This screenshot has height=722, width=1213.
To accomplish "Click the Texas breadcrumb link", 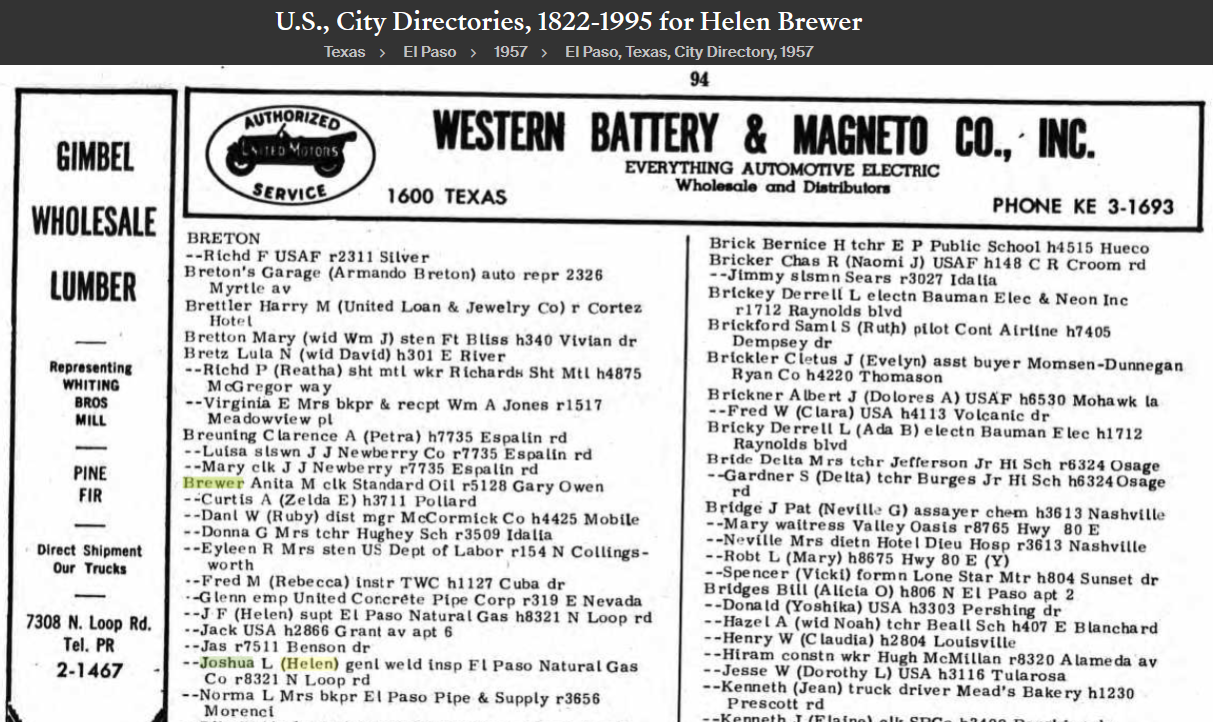I will click(345, 51).
